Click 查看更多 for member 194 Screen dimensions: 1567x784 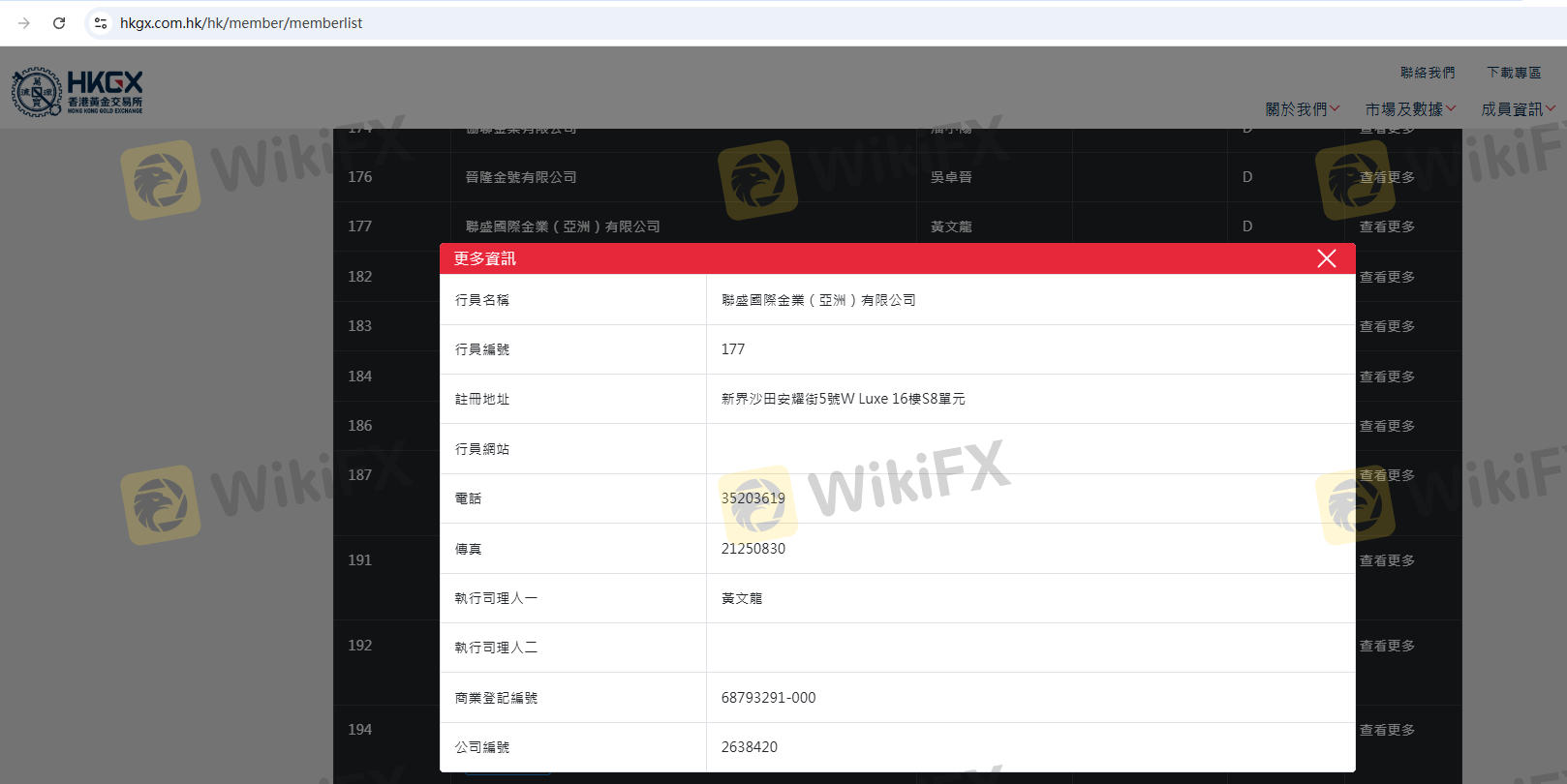coord(1387,730)
